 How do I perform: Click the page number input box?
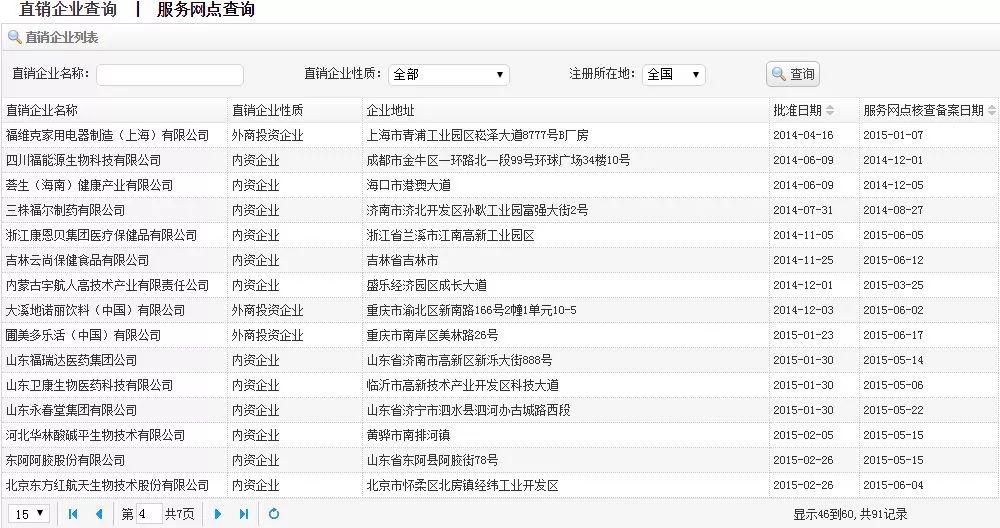tap(148, 514)
